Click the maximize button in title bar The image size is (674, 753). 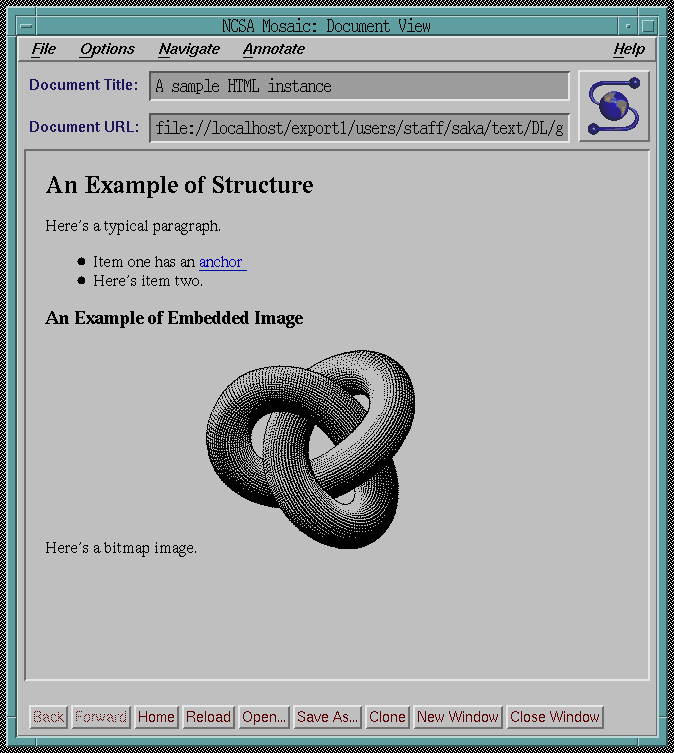(648, 26)
